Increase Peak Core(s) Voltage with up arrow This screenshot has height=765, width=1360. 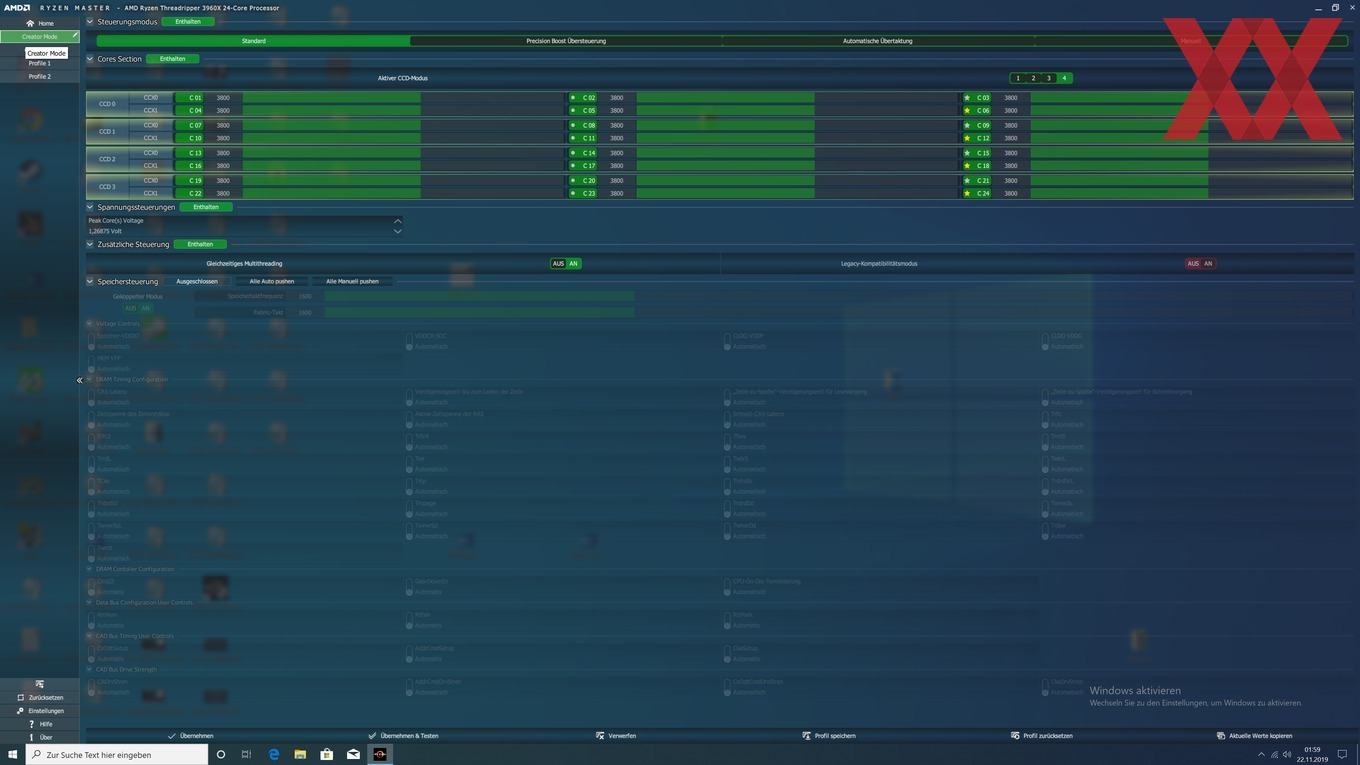click(397, 221)
